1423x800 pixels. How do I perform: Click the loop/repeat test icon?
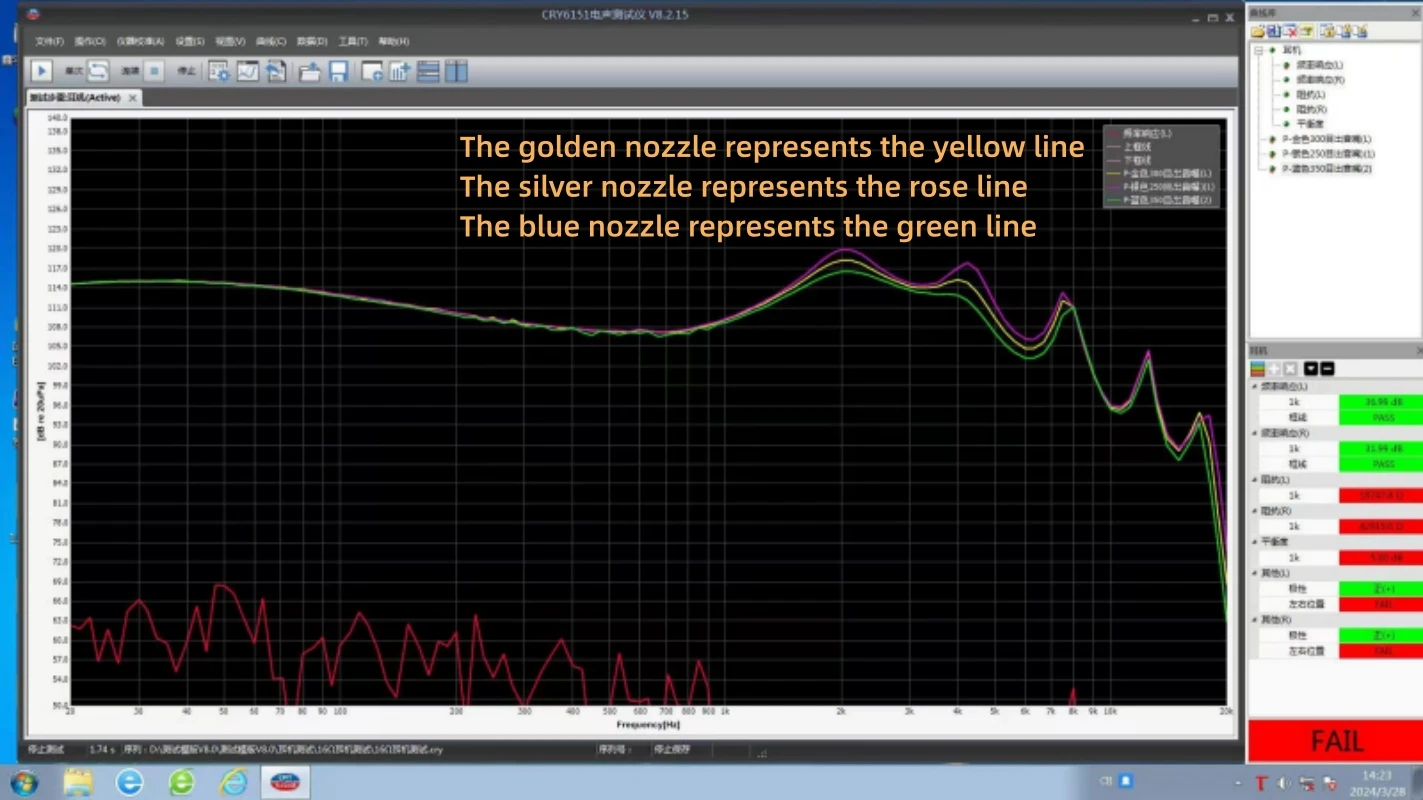[98, 71]
